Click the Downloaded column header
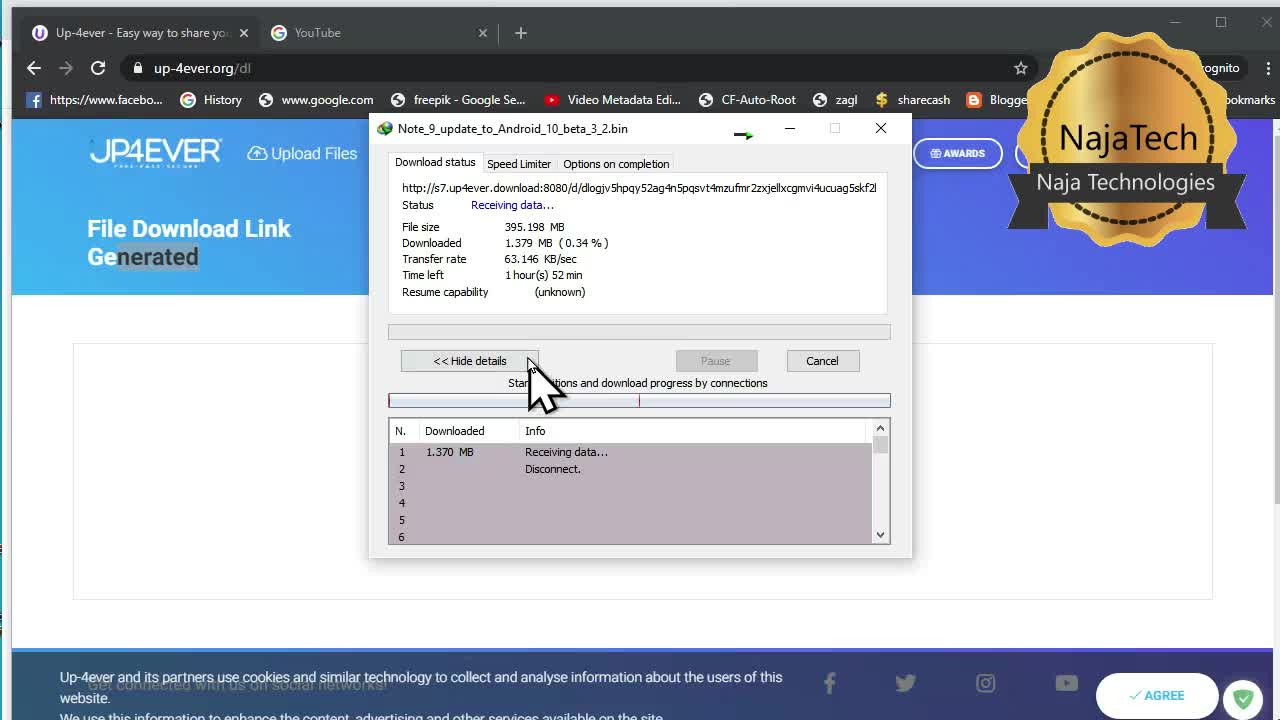This screenshot has height=720, width=1280. 468,431
